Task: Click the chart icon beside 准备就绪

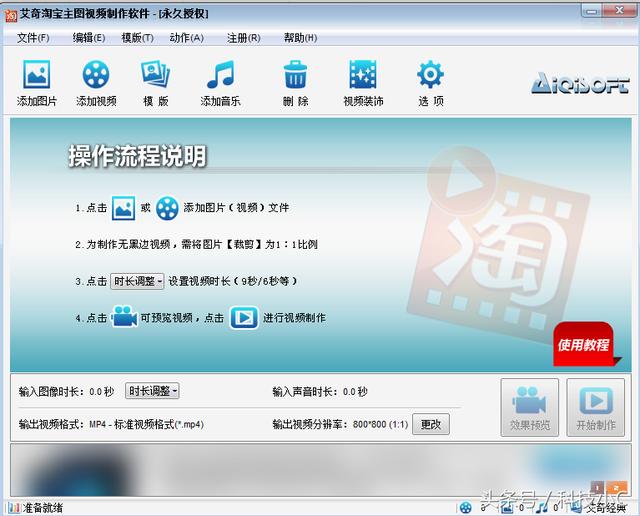Action: [x=14, y=508]
